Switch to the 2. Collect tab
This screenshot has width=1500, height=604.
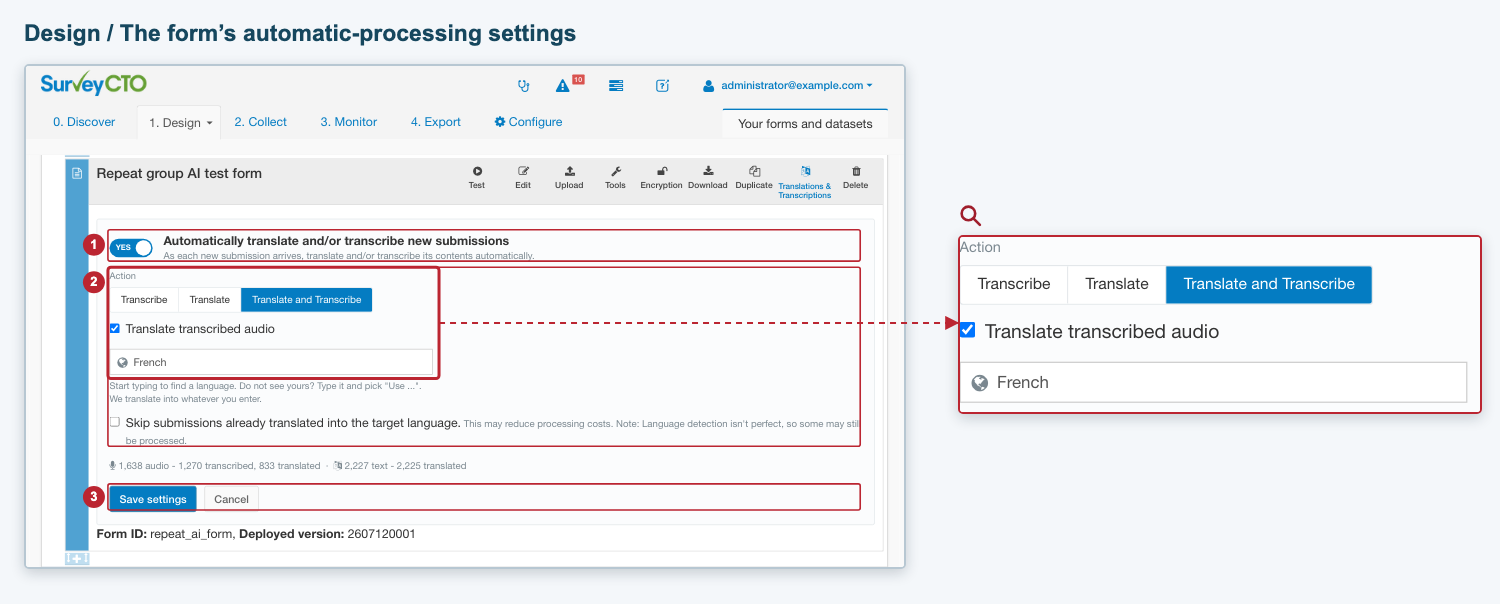pos(260,122)
